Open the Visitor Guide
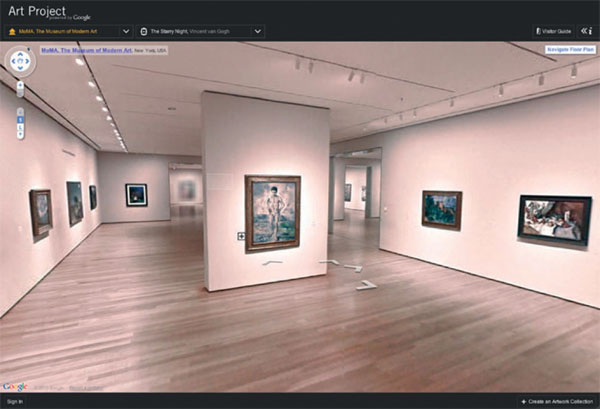 pos(553,31)
